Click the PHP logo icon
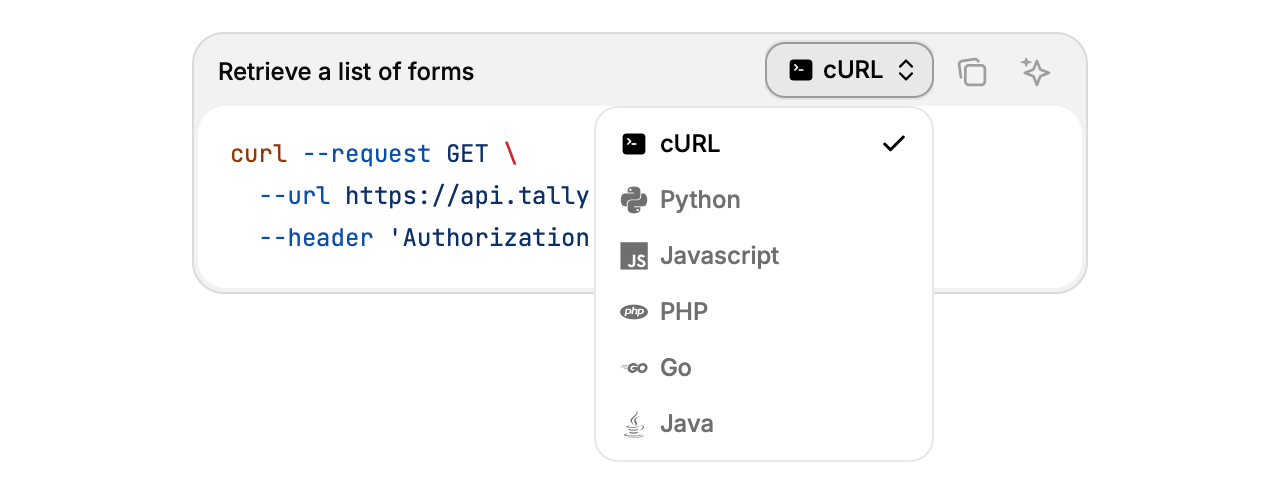Screen dimensions: 1280x494 634,312
